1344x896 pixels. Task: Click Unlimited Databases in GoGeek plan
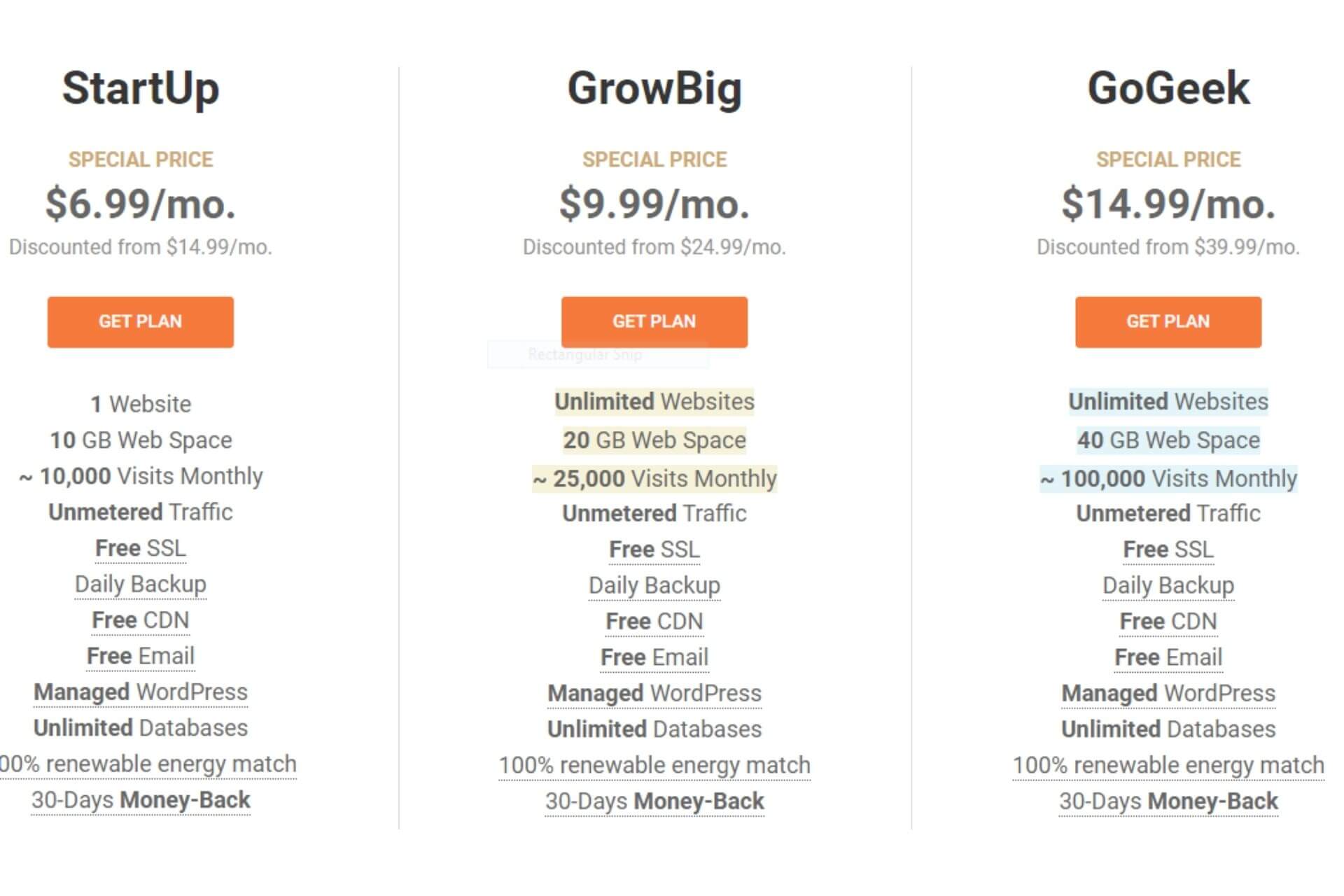pyautogui.click(x=1168, y=729)
